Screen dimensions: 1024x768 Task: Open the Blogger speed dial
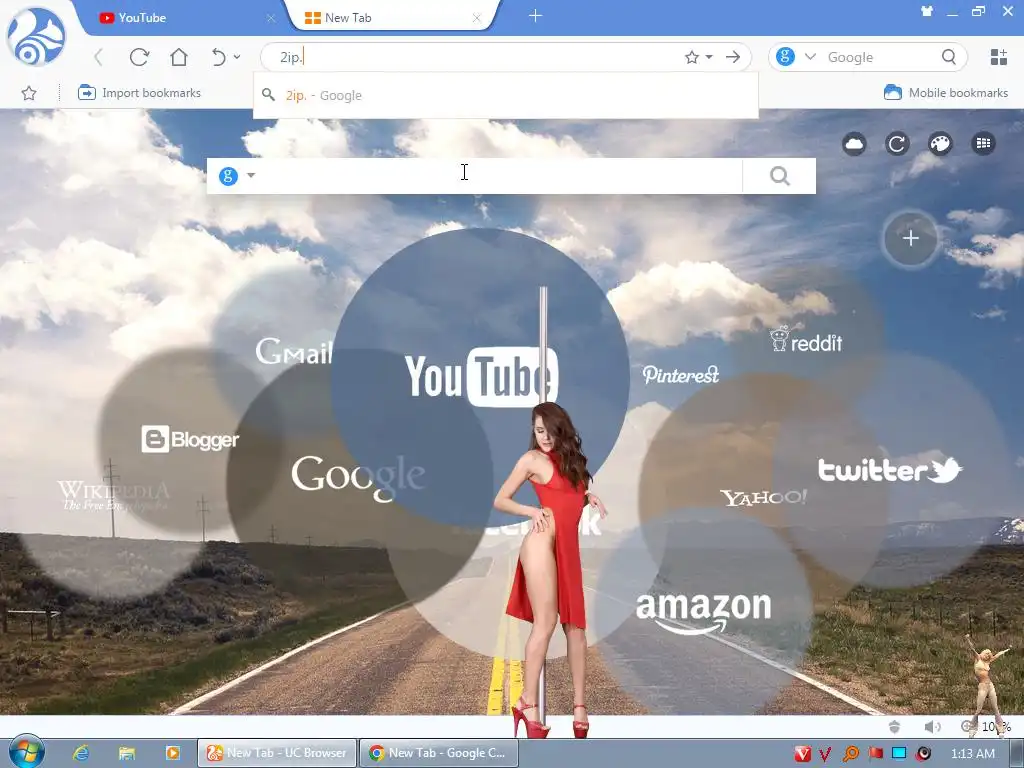point(189,439)
